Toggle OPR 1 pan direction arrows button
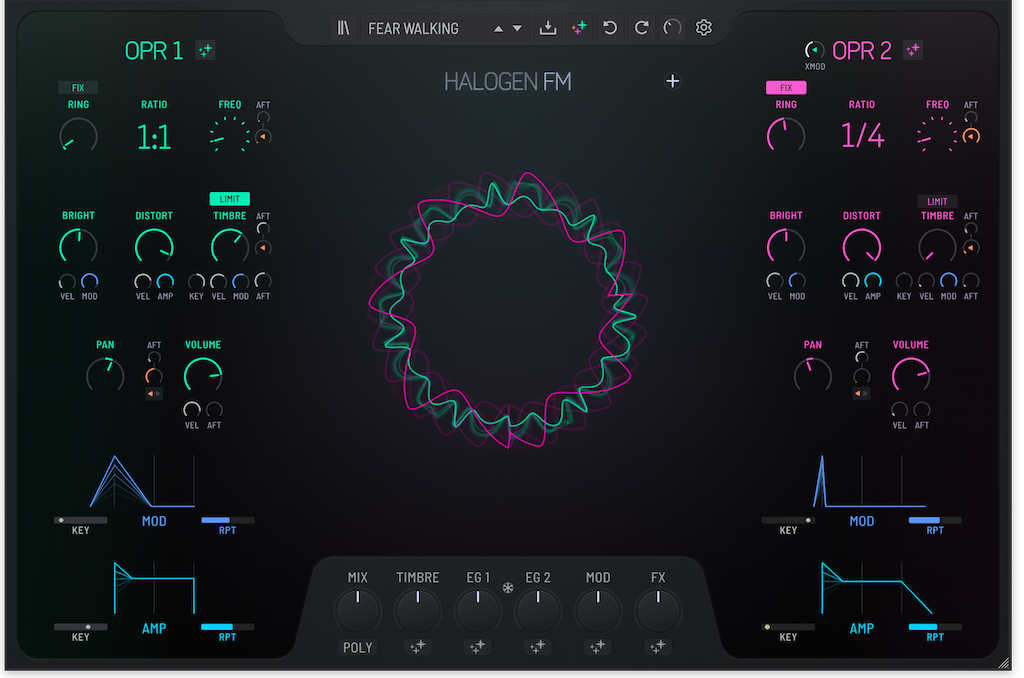The image size is (1024, 678). point(153,394)
